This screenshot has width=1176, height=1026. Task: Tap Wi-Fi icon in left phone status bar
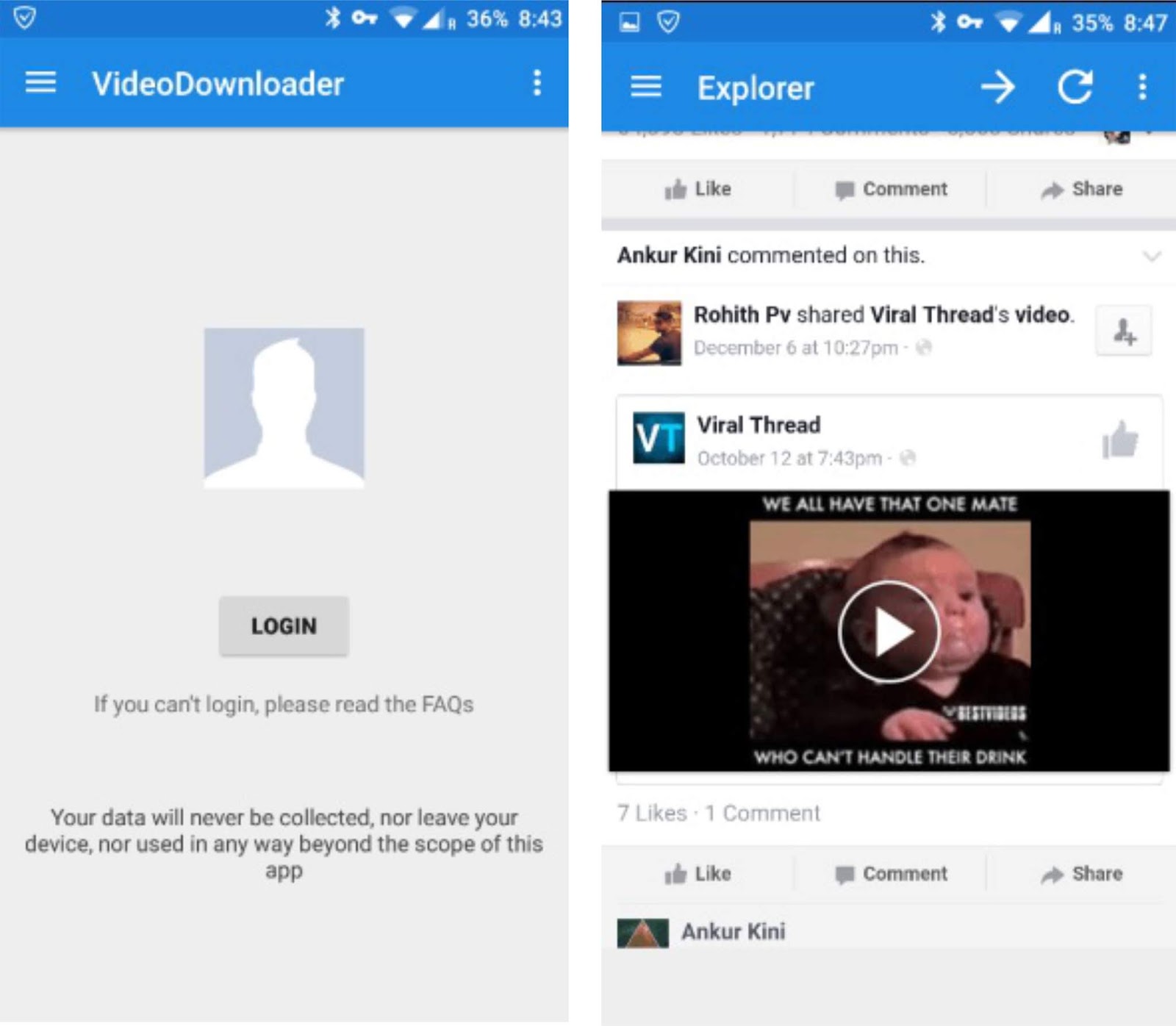[x=404, y=18]
